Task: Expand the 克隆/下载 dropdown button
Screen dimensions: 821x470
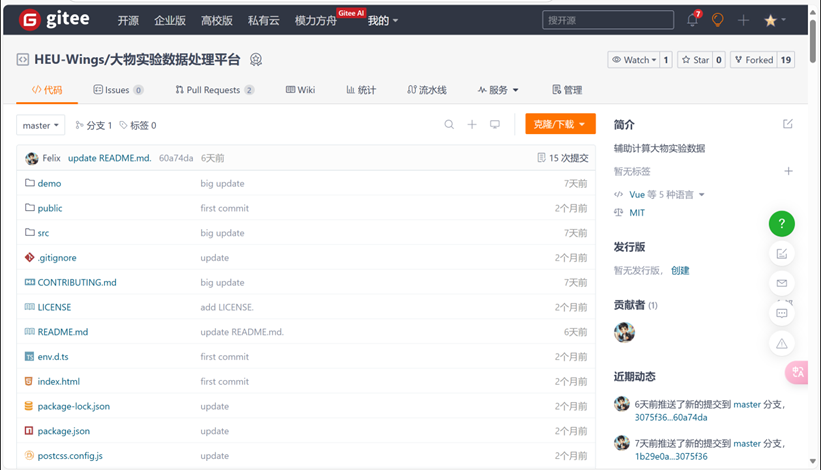Action: point(560,125)
